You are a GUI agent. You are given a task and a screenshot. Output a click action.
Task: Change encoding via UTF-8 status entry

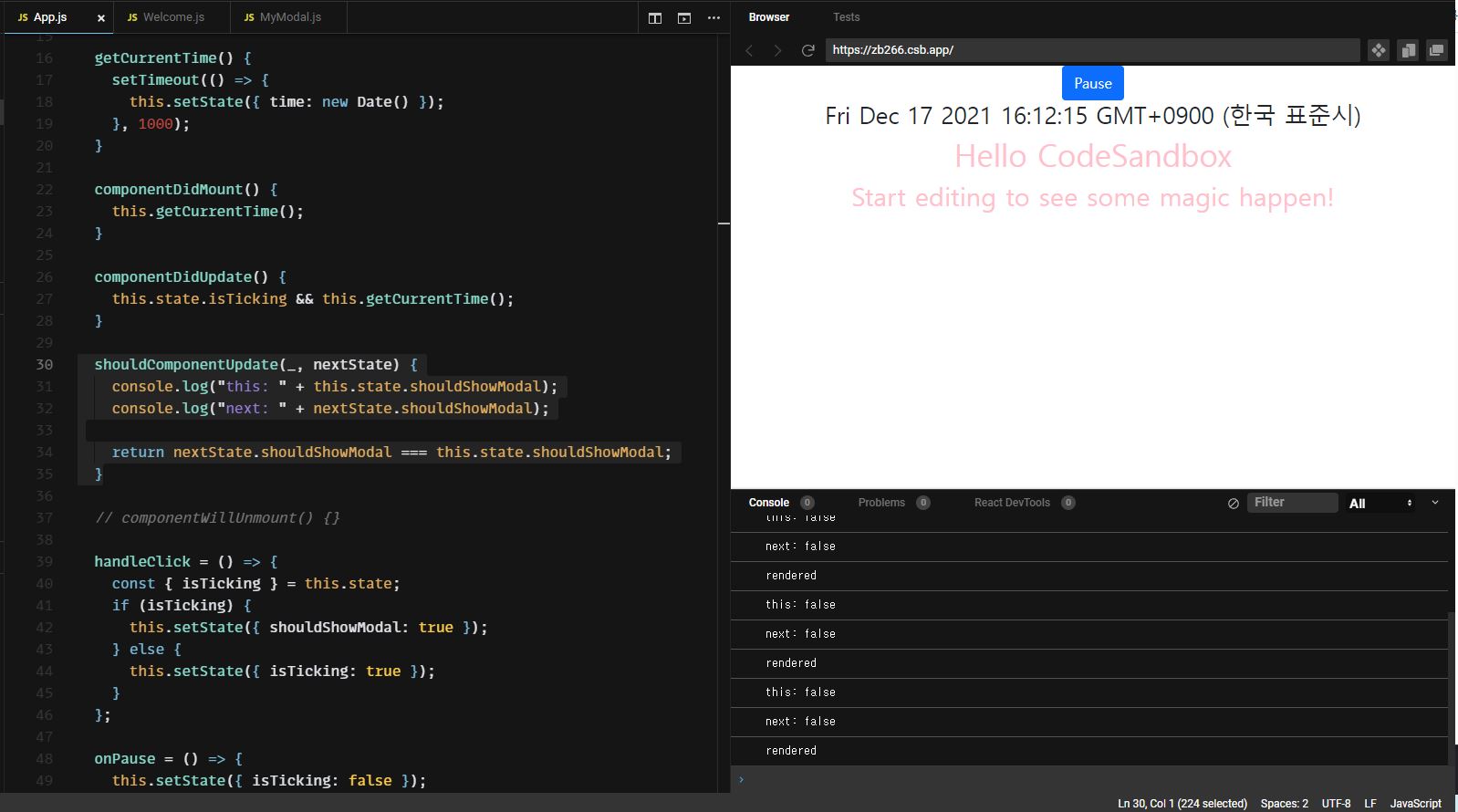click(1336, 803)
